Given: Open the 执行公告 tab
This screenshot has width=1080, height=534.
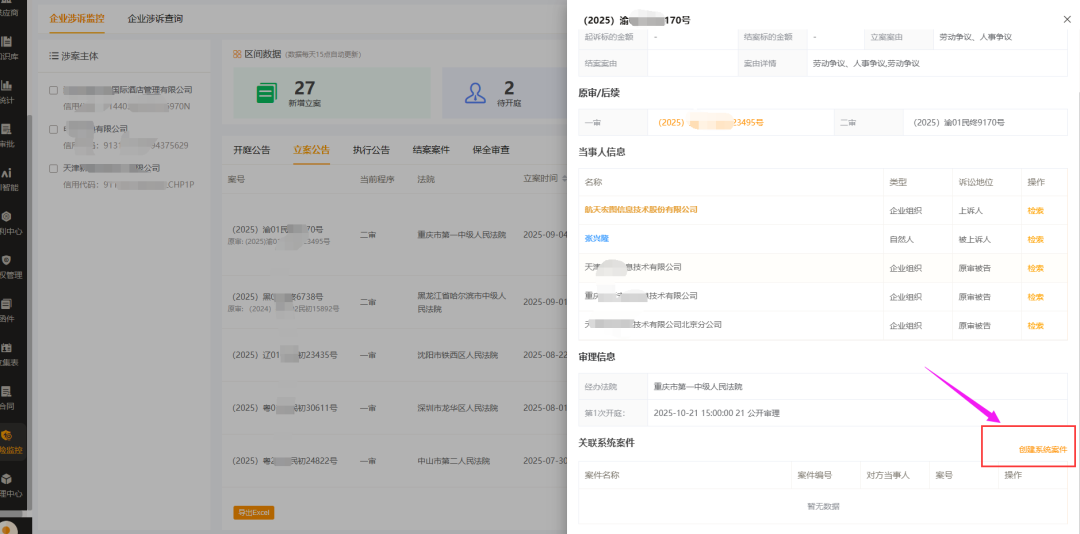Looking at the screenshot, I should pos(371,150).
